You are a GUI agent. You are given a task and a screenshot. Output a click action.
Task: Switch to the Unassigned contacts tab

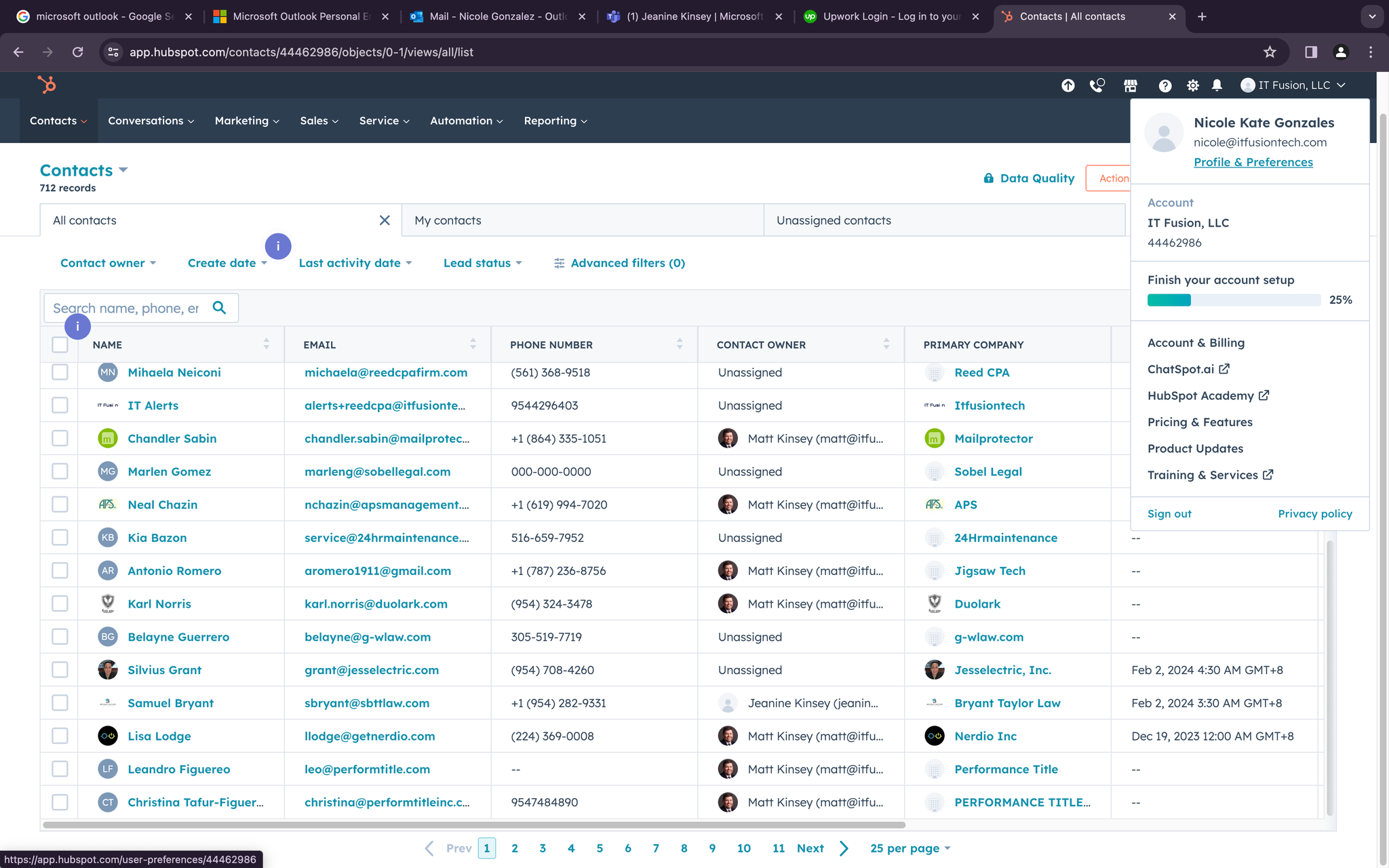[x=834, y=220]
